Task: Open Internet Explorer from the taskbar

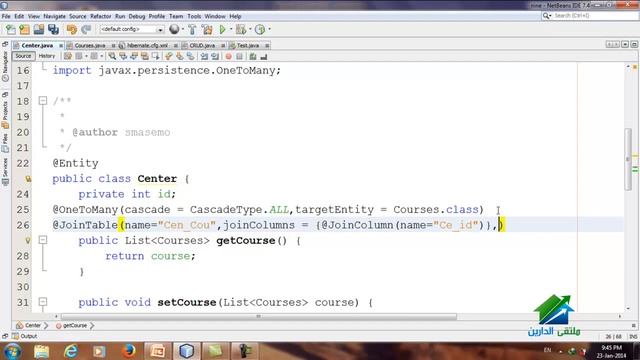Action: pos(71,351)
